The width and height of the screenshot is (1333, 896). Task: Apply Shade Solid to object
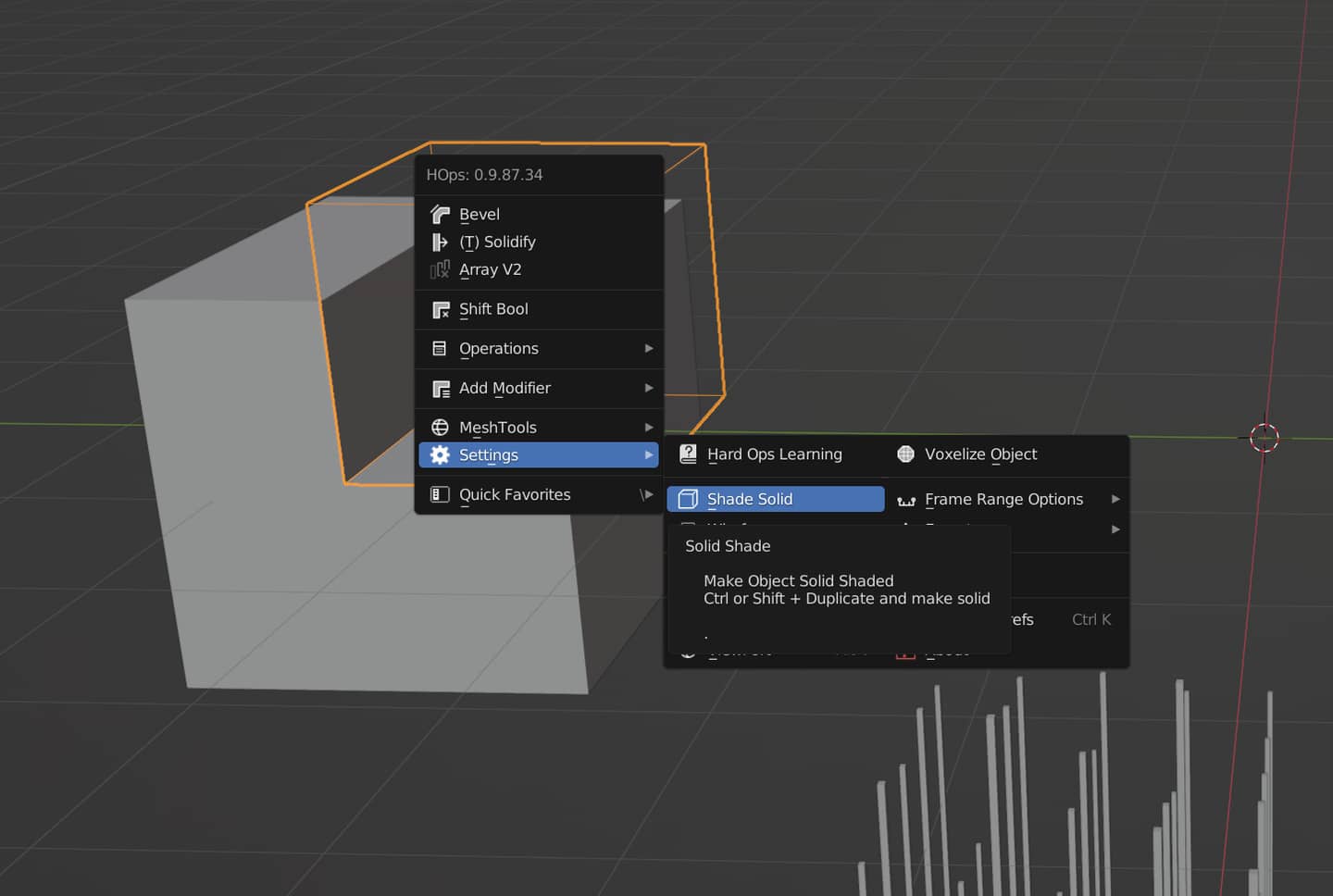coord(776,500)
